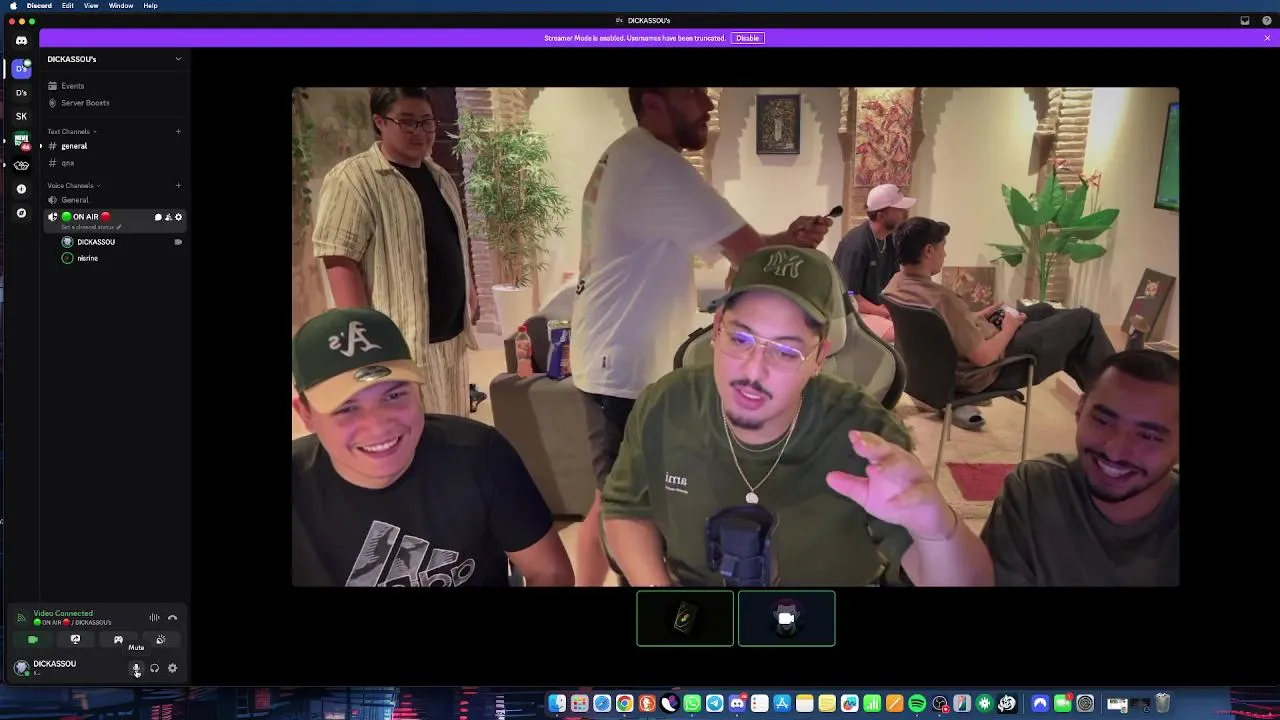This screenshot has height=720, width=1280.
Task: Open Discord direct messages home icon
Action: (21, 41)
